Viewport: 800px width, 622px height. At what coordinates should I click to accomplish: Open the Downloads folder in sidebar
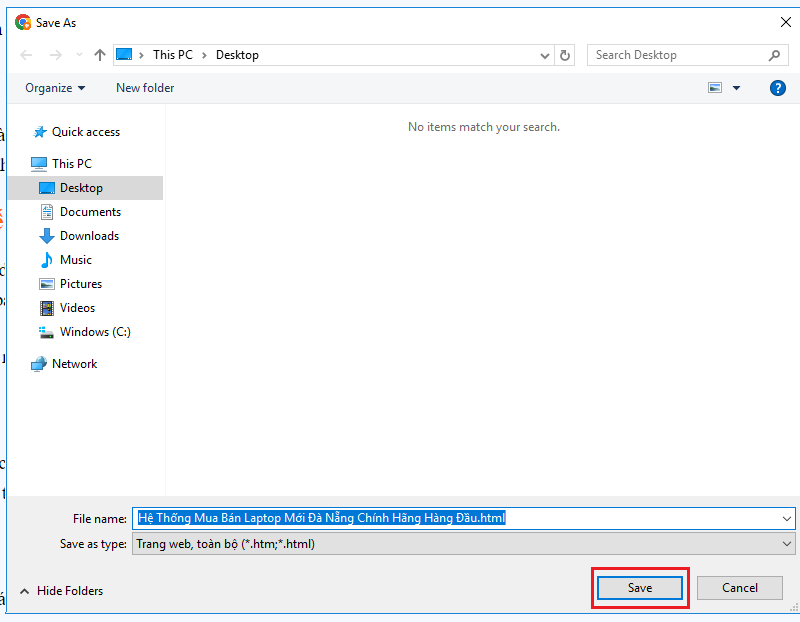click(x=89, y=236)
